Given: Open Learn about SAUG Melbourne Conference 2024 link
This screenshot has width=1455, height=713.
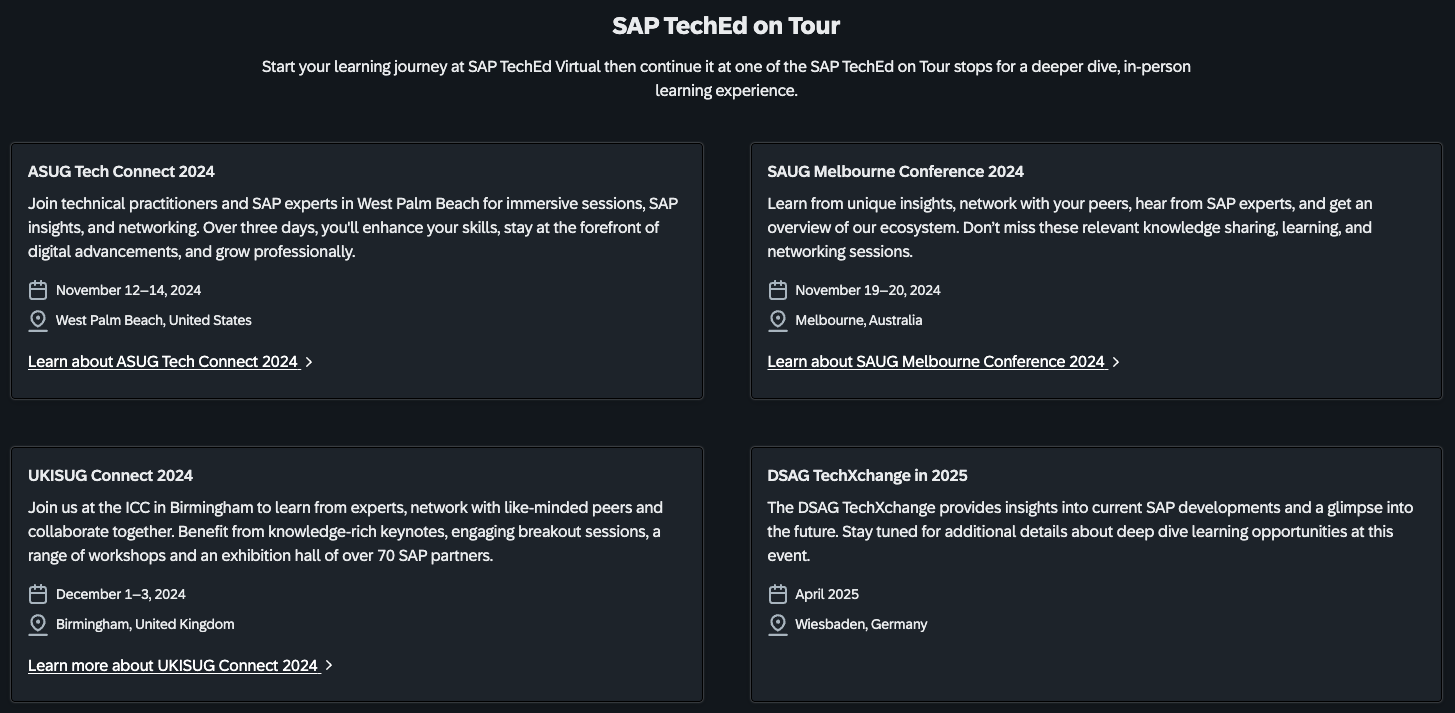Looking at the screenshot, I should coord(936,361).
